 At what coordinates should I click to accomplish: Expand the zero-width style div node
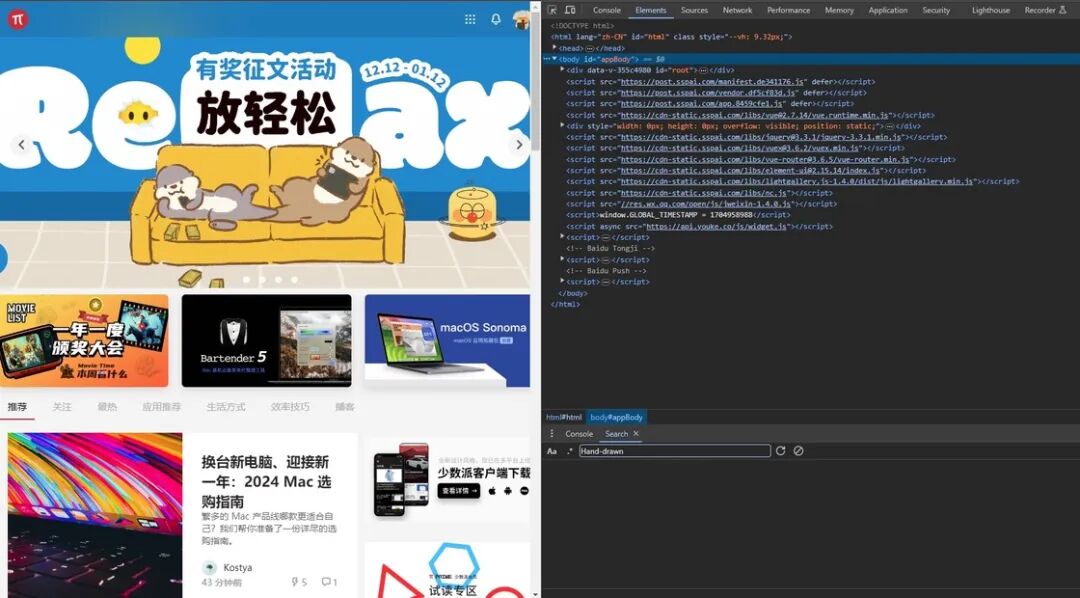(x=563, y=125)
